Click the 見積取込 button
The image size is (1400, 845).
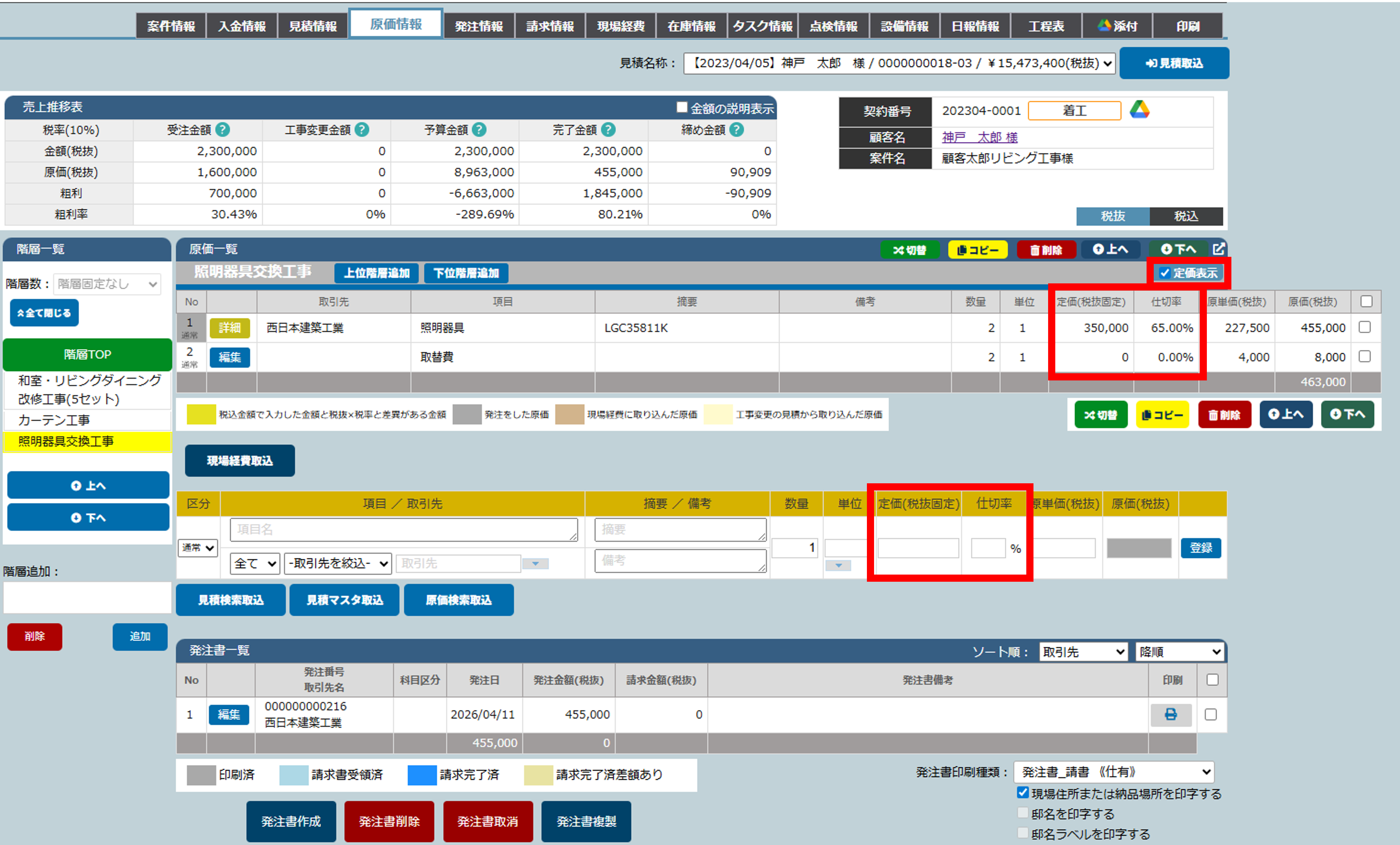click(x=1174, y=63)
